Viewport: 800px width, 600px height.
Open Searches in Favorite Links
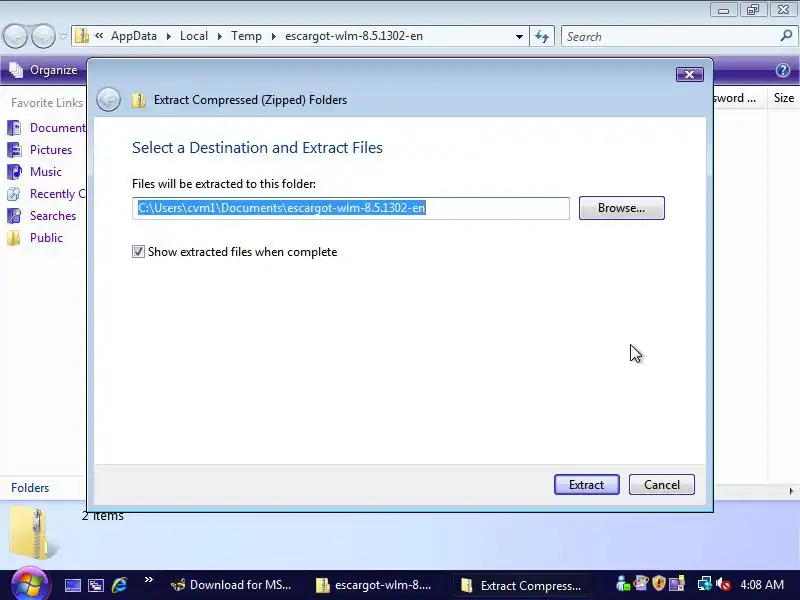[x=53, y=216]
